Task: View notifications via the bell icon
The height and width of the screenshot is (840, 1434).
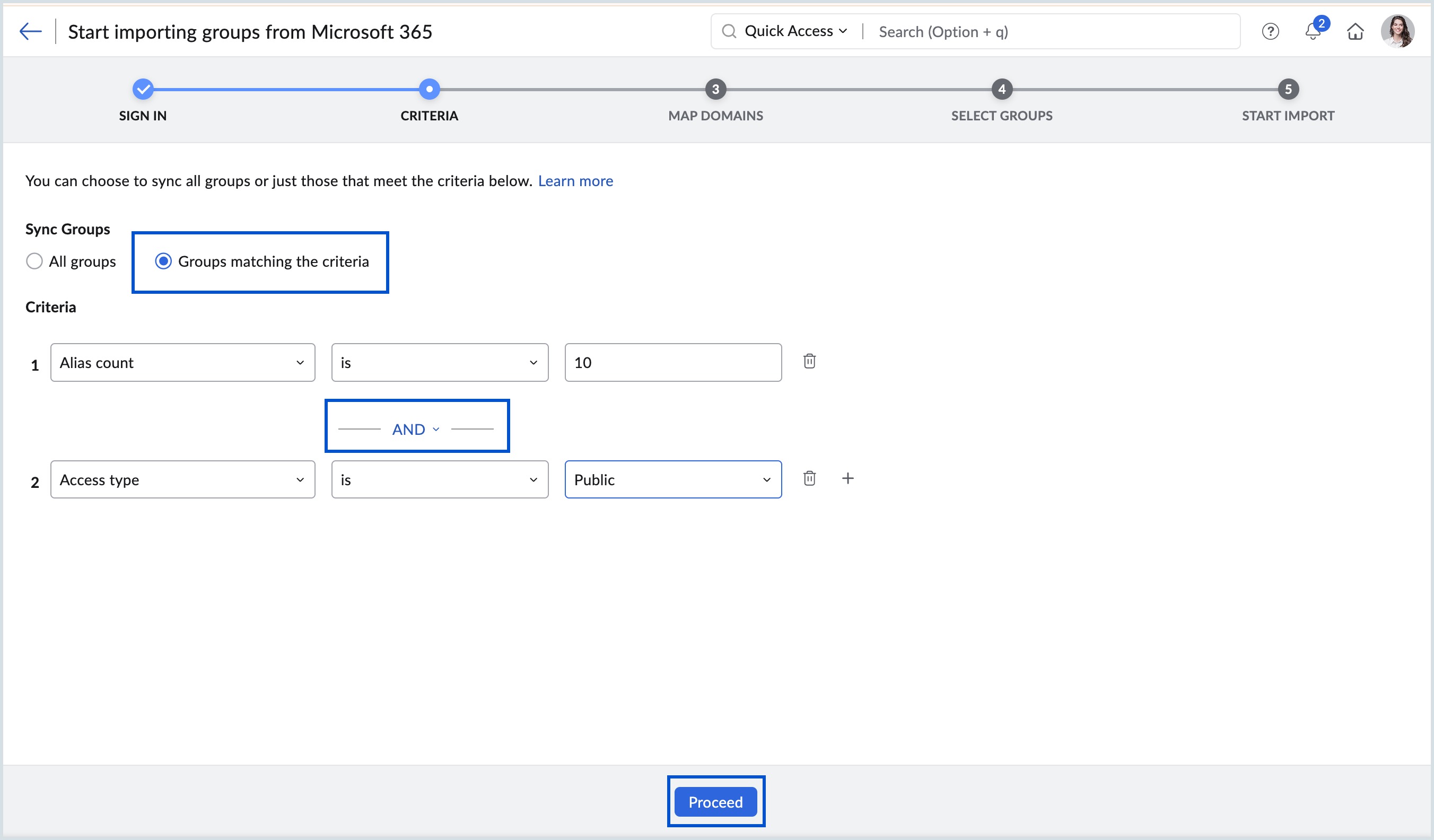Action: coord(1312,32)
